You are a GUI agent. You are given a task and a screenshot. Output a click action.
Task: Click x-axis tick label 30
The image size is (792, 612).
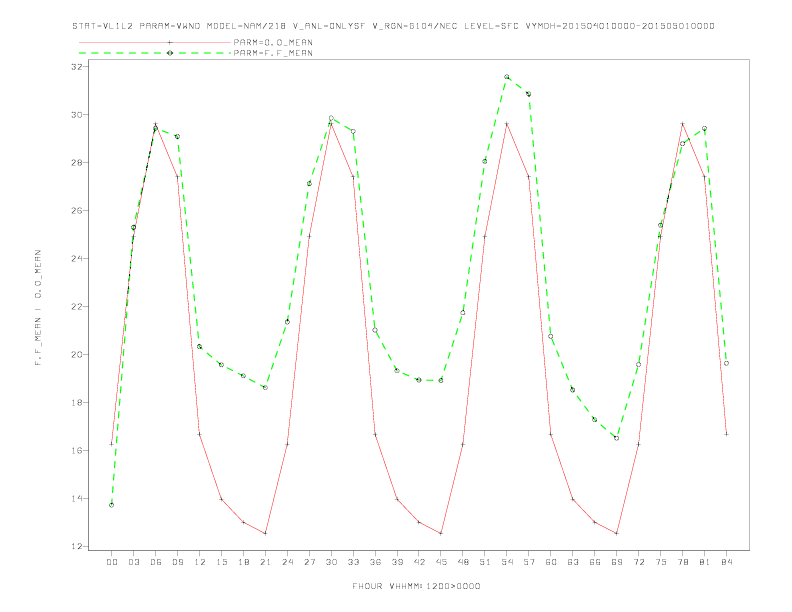click(331, 562)
